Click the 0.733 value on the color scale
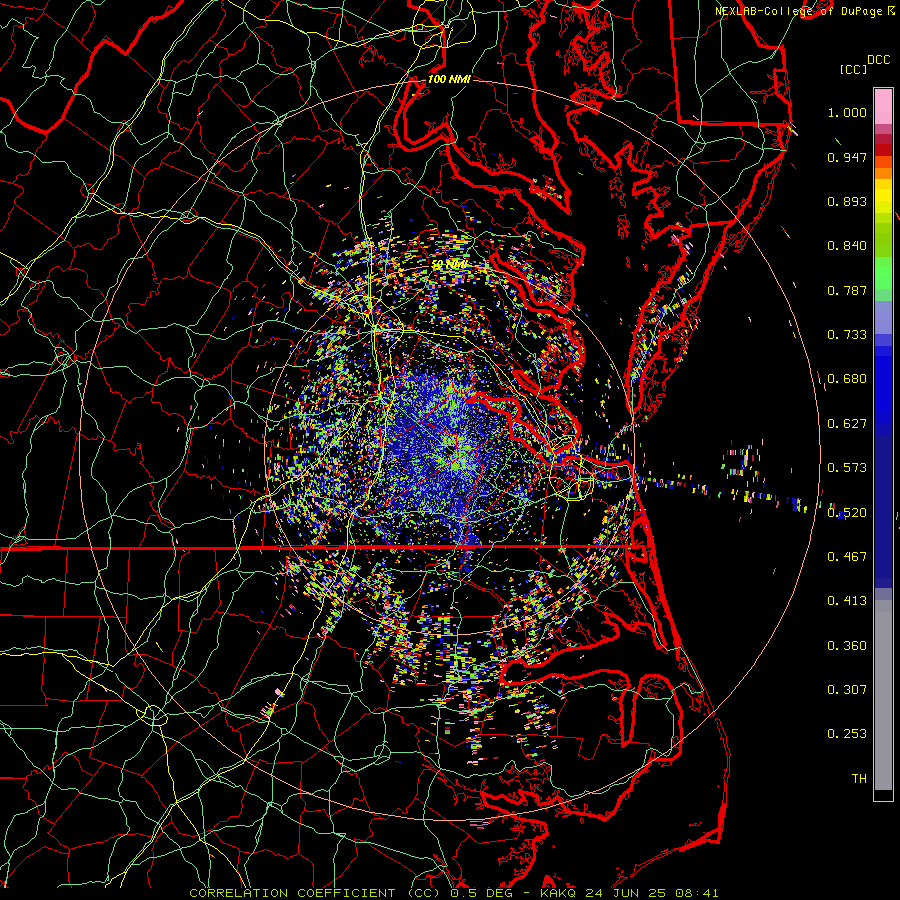Image resolution: width=900 pixels, height=900 pixels. (847, 335)
